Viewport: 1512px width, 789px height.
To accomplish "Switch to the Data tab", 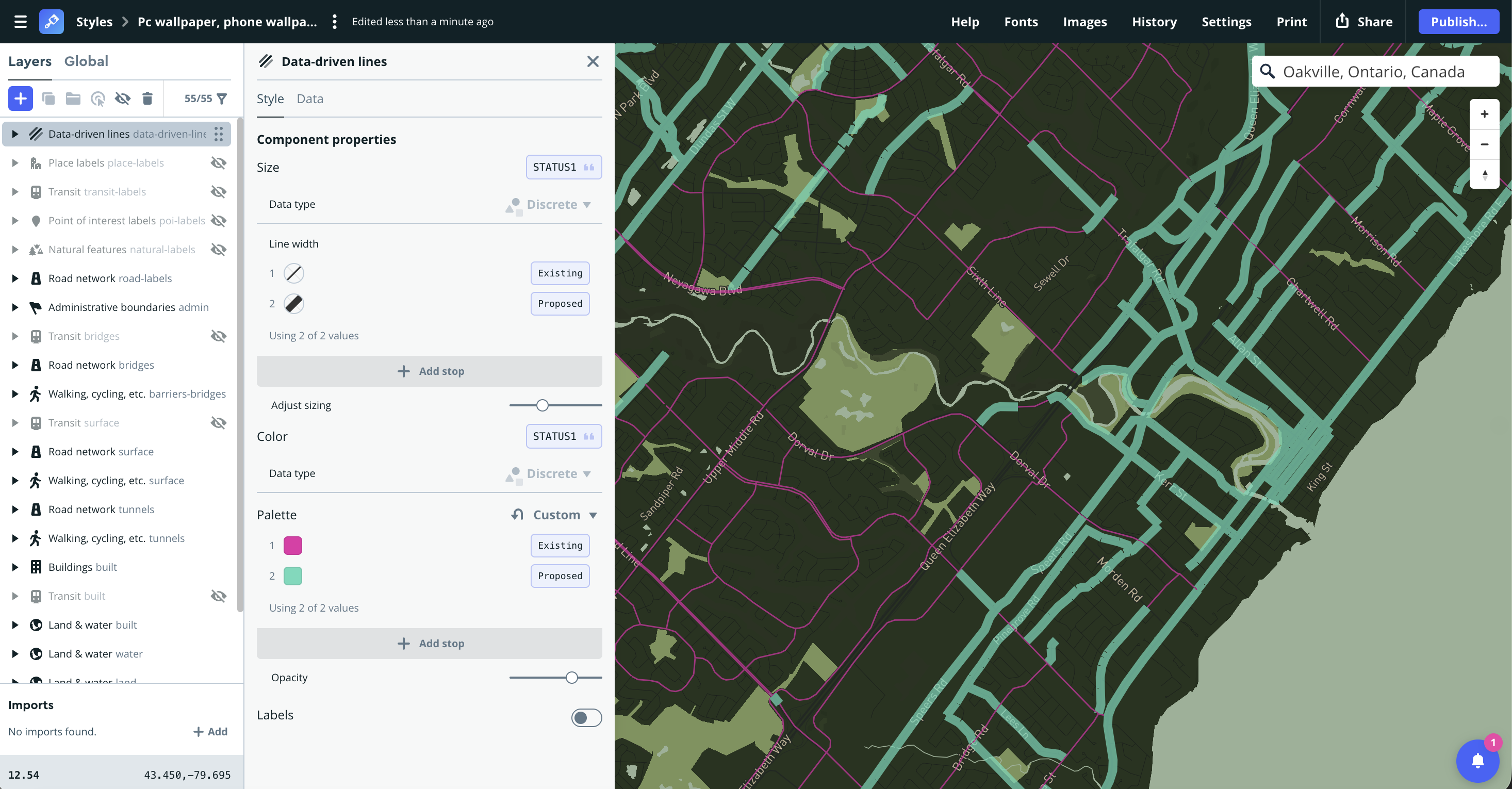I will [x=310, y=98].
